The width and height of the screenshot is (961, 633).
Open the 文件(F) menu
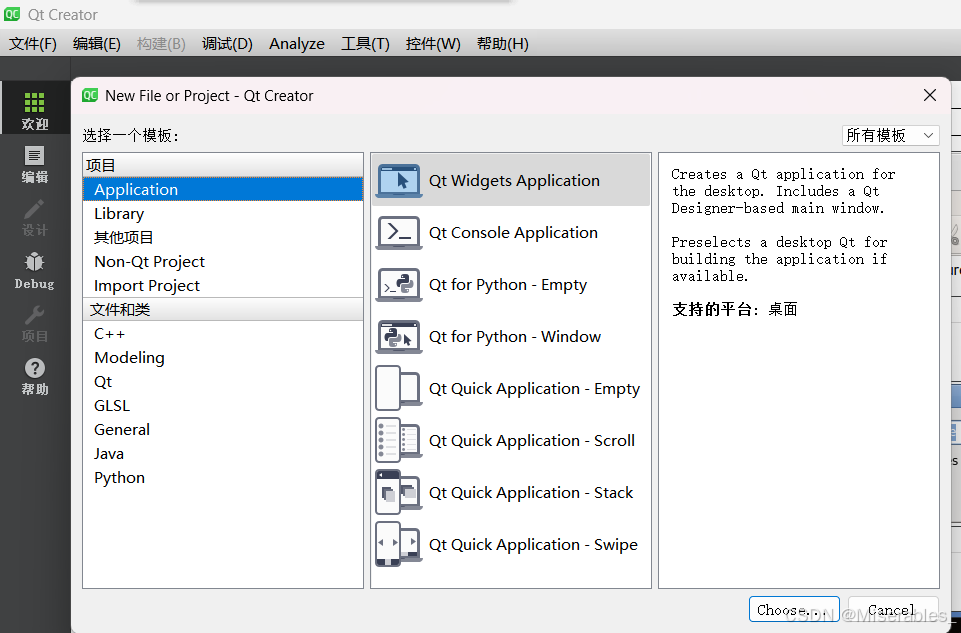(33, 44)
